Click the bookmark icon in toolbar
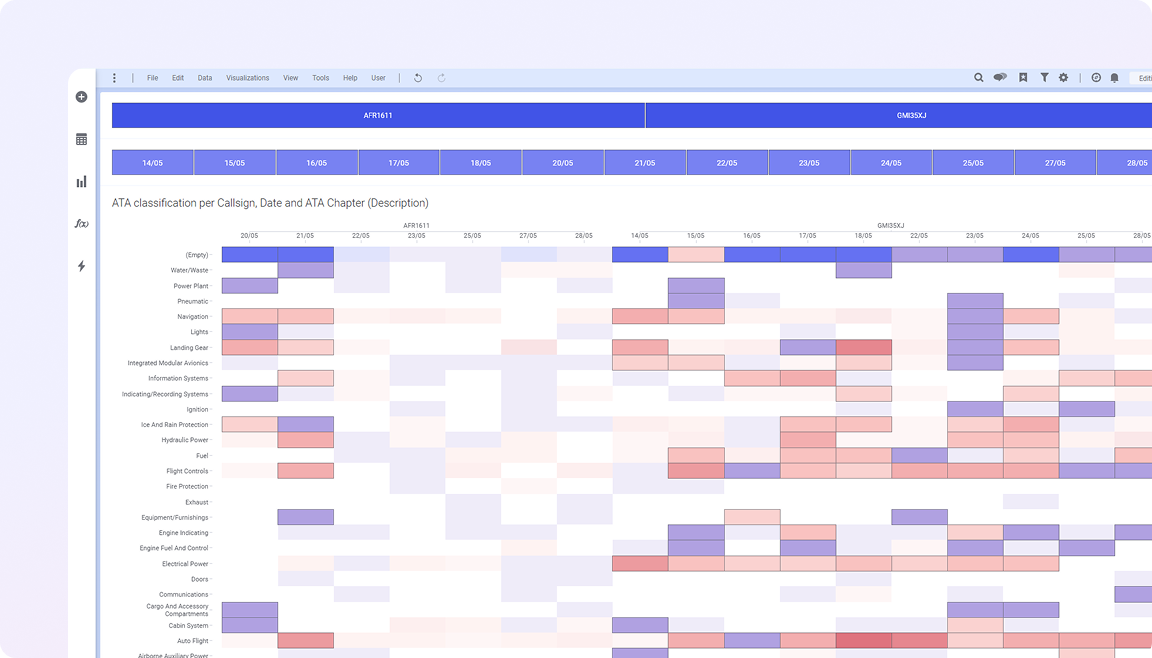 click(1023, 78)
